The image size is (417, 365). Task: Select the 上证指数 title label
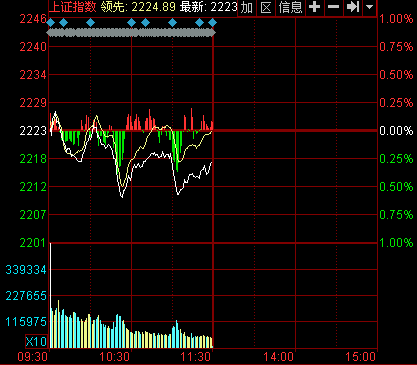(x=73, y=7)
